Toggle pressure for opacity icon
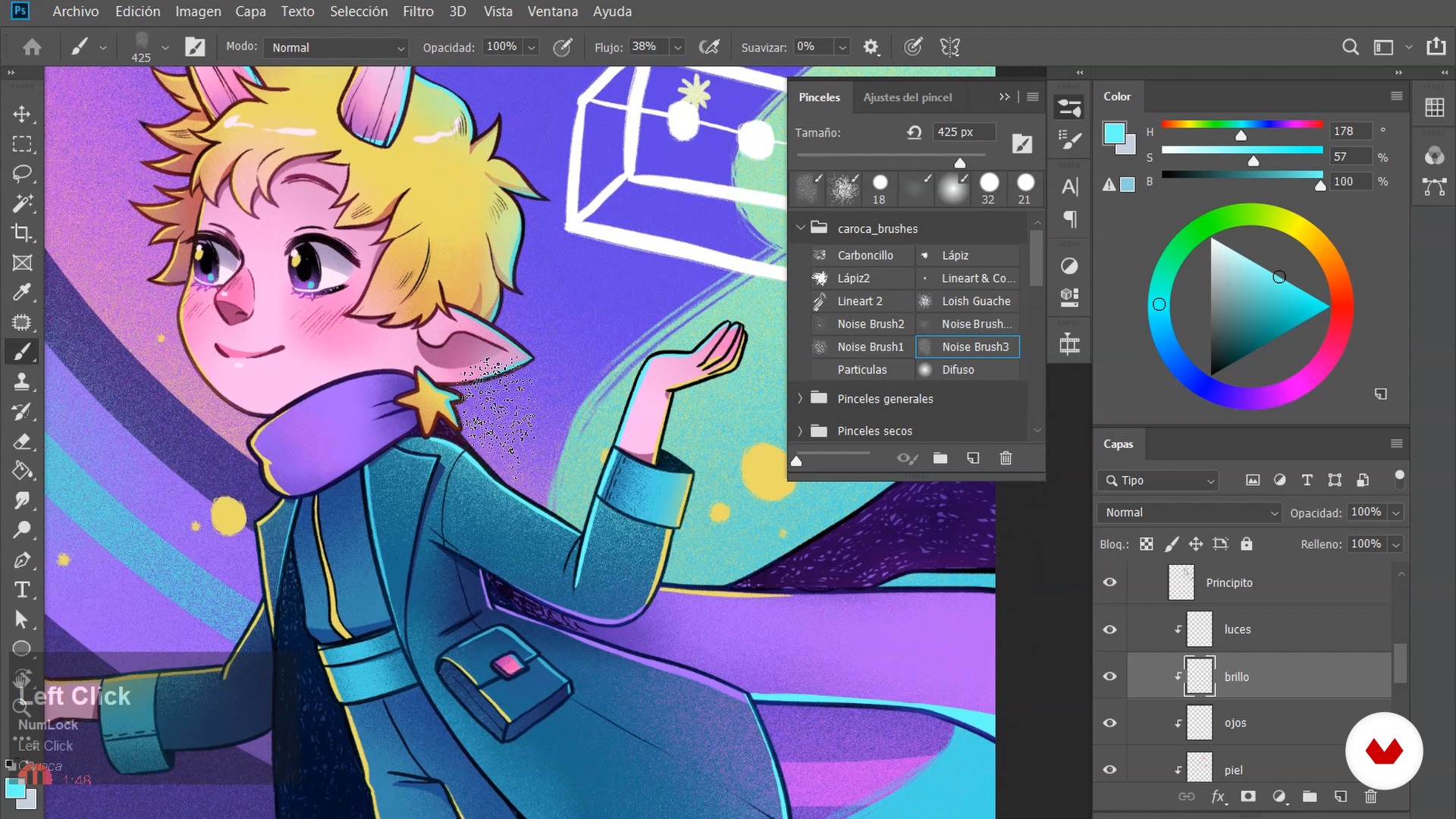 pyautogui.click(x=562, y=47)
